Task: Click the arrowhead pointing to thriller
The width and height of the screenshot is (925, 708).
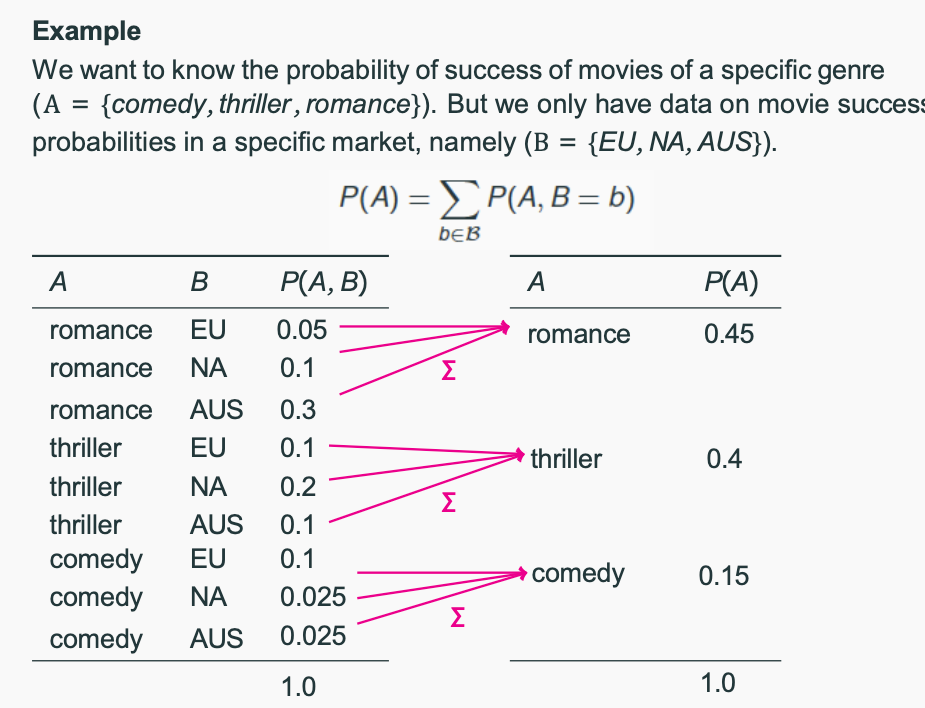Action: 519,454
